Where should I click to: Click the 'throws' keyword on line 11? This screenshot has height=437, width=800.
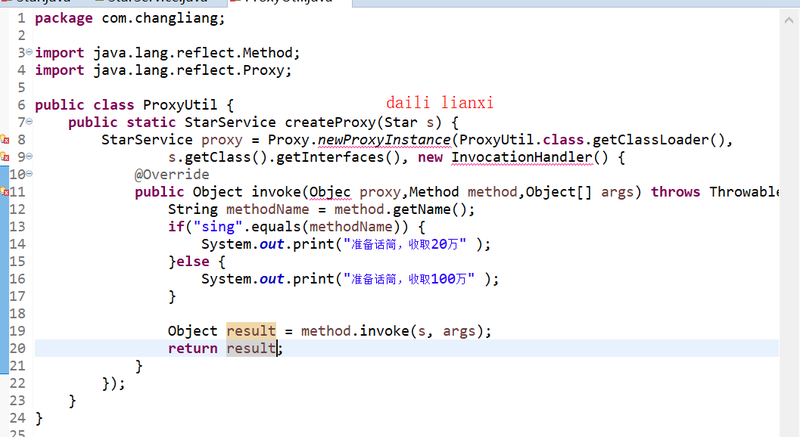tap(676, 192)
